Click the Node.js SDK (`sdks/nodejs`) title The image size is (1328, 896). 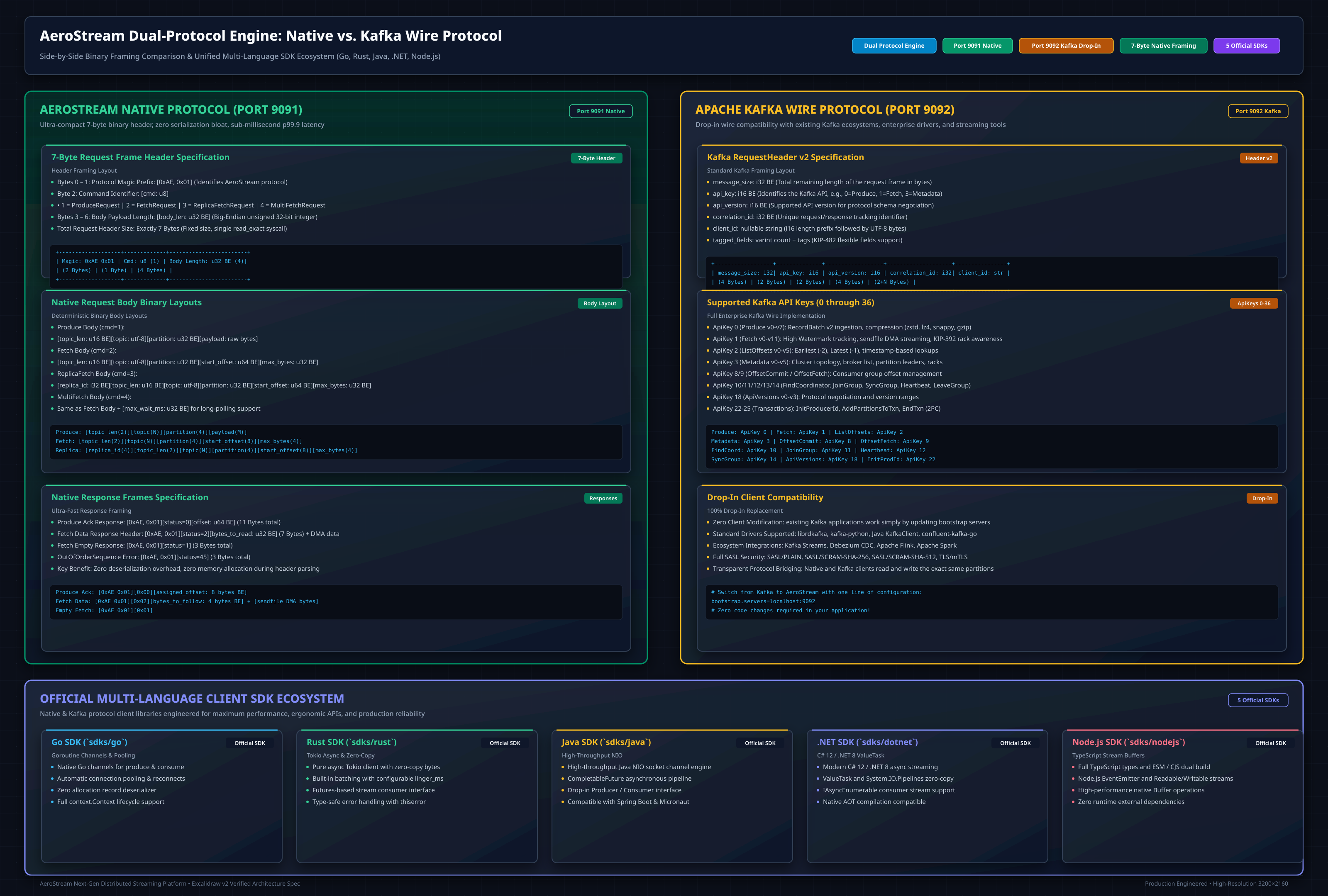(1128, 742)
